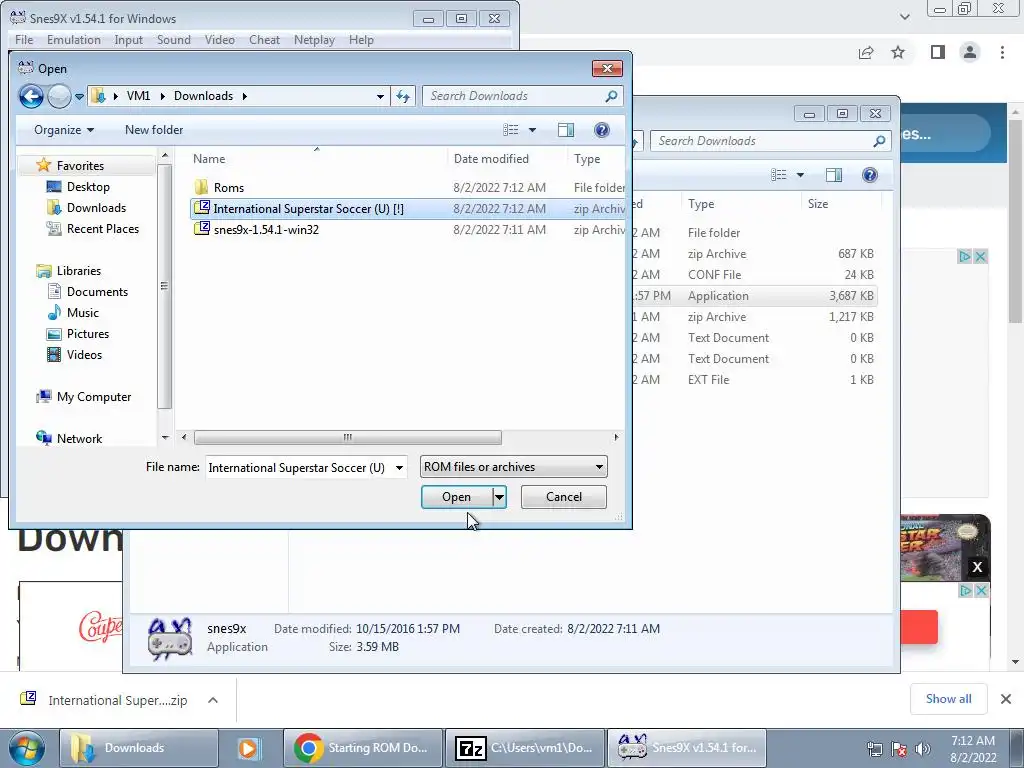Select snes9x-1.54.1-win32 archive
This screenshot has height=768, width=1024.
[x=266, y=230]
